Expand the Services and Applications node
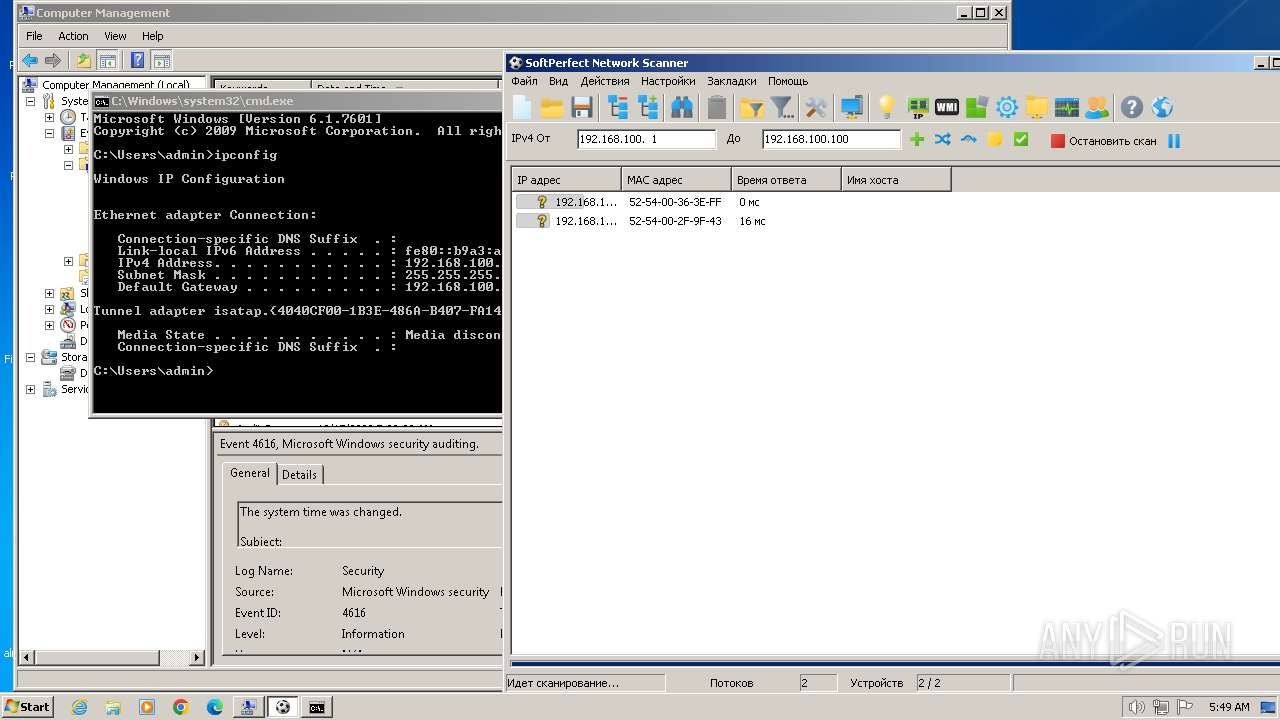 (30, 389)
